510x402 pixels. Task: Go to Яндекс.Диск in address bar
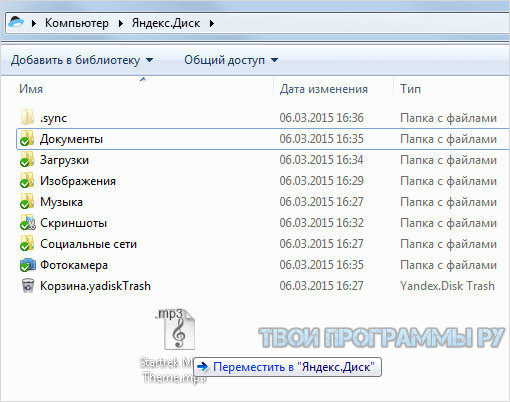click(166, 23)
